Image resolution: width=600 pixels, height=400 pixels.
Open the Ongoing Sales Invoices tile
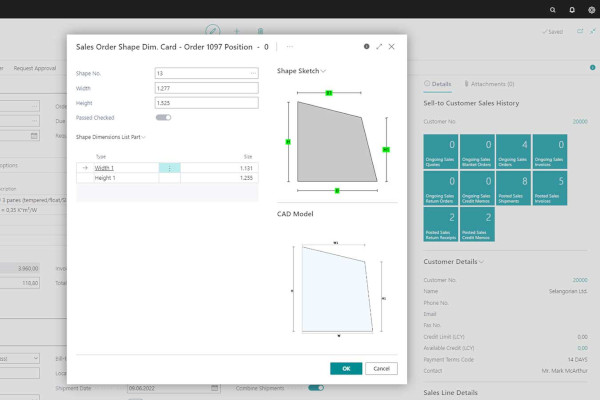coord(550,152)
